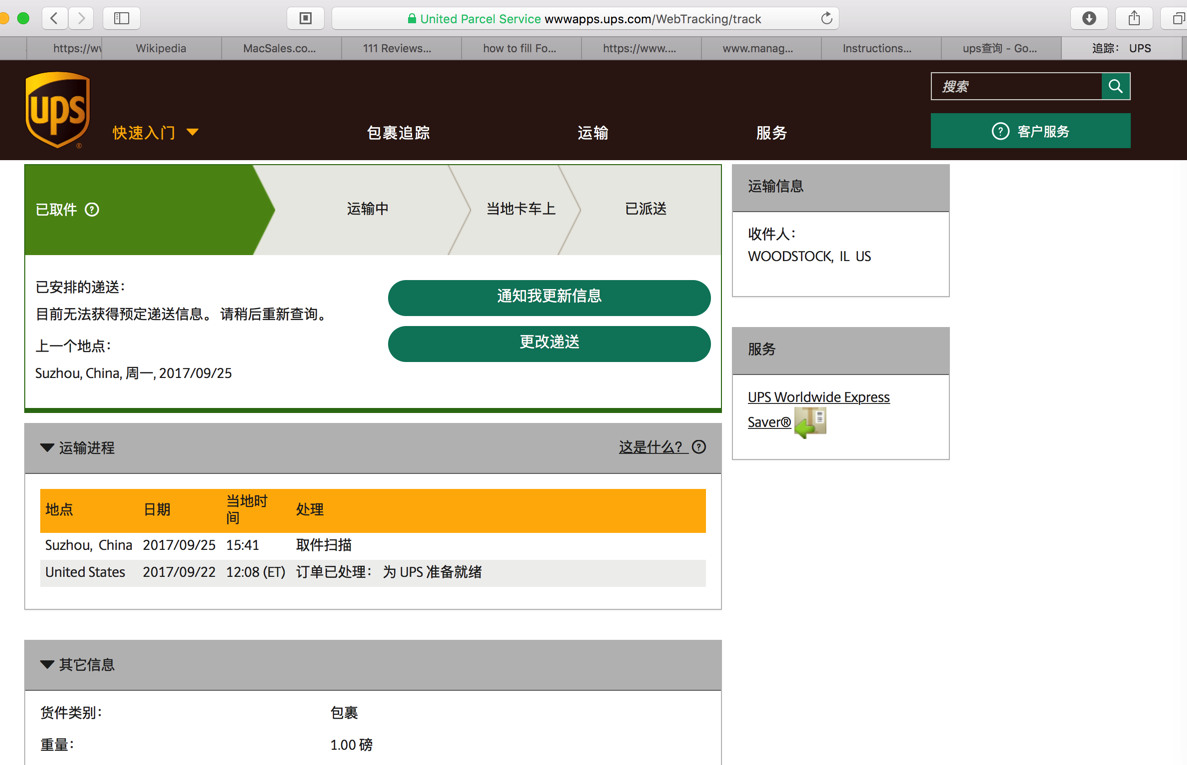The image size is (1187, 765).
Task: Click the Safari back arrow
Action: tap(55, 18)
